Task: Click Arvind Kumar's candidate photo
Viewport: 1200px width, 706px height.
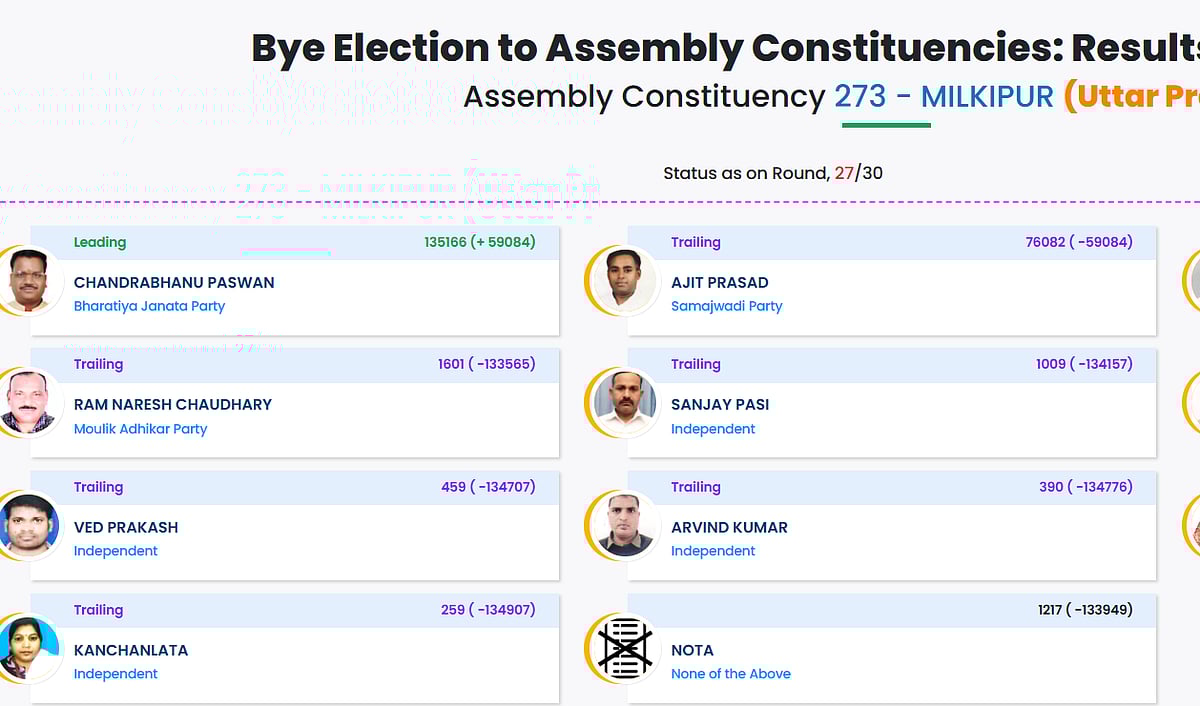Action: coord(624,525)
